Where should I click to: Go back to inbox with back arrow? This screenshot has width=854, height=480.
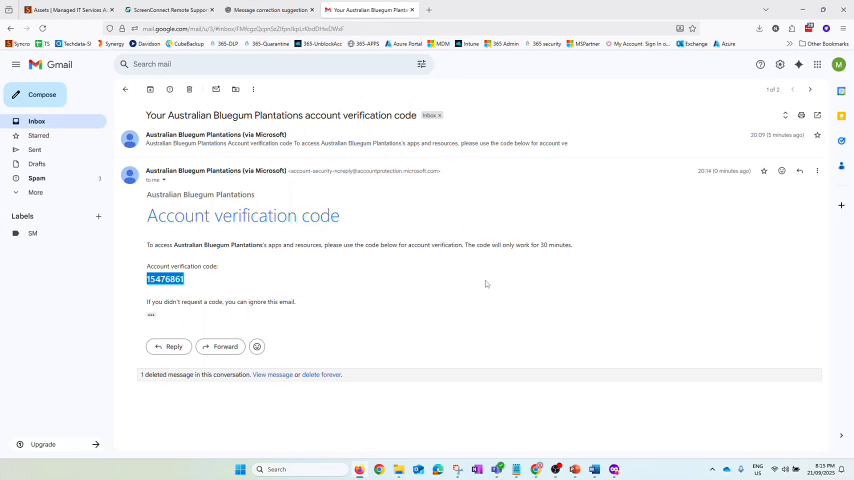126,89
